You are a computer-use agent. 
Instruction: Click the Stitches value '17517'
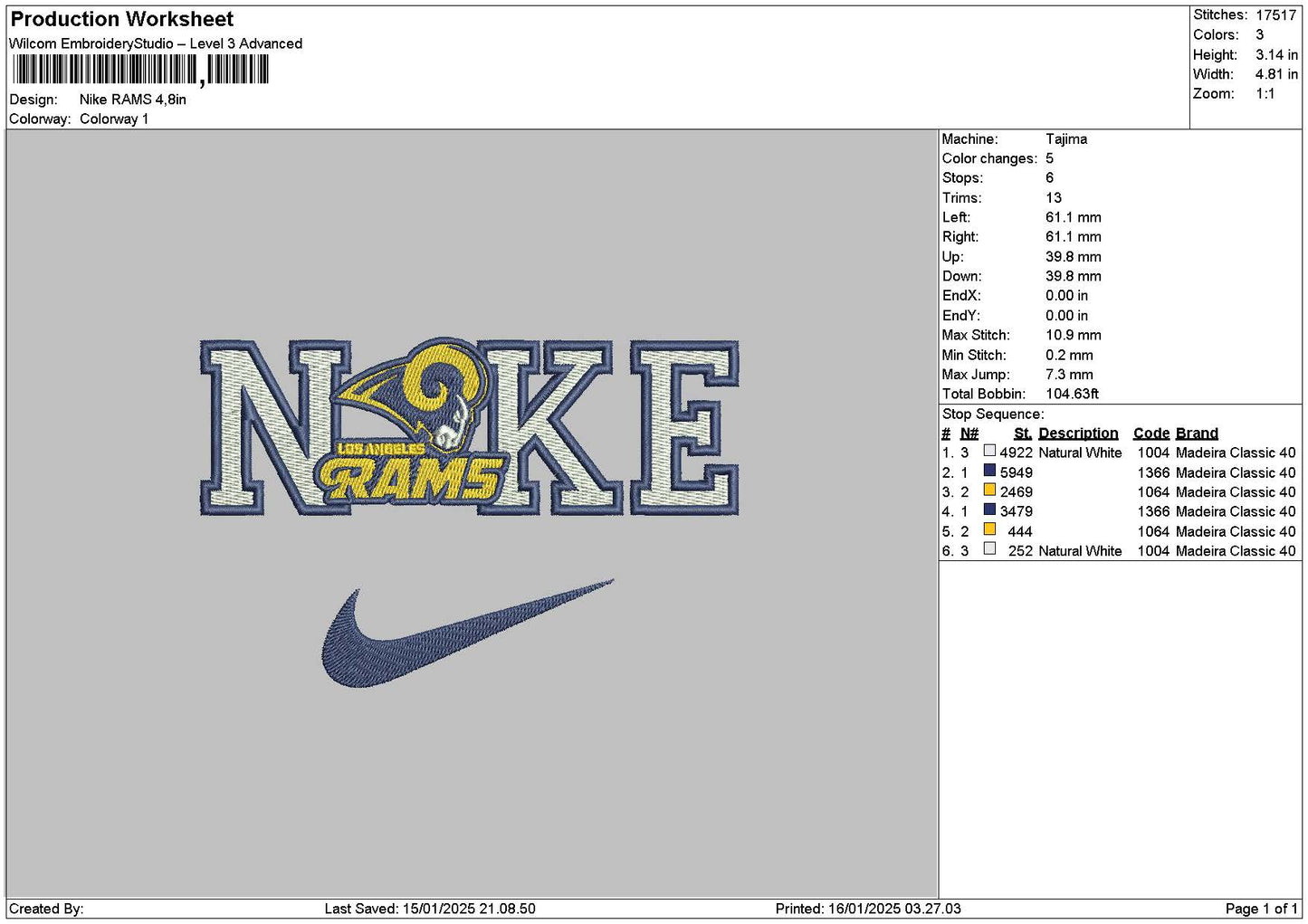[x=1276, y=14]
